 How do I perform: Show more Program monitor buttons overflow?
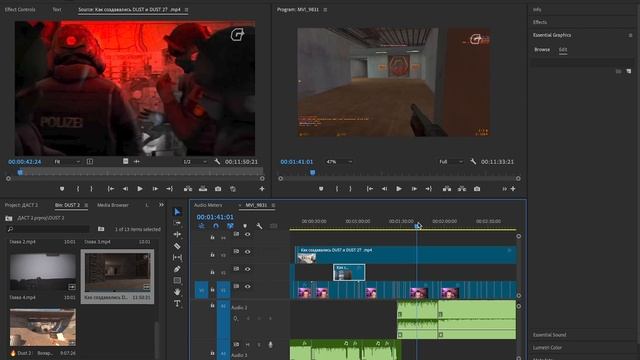click(504, 189)
